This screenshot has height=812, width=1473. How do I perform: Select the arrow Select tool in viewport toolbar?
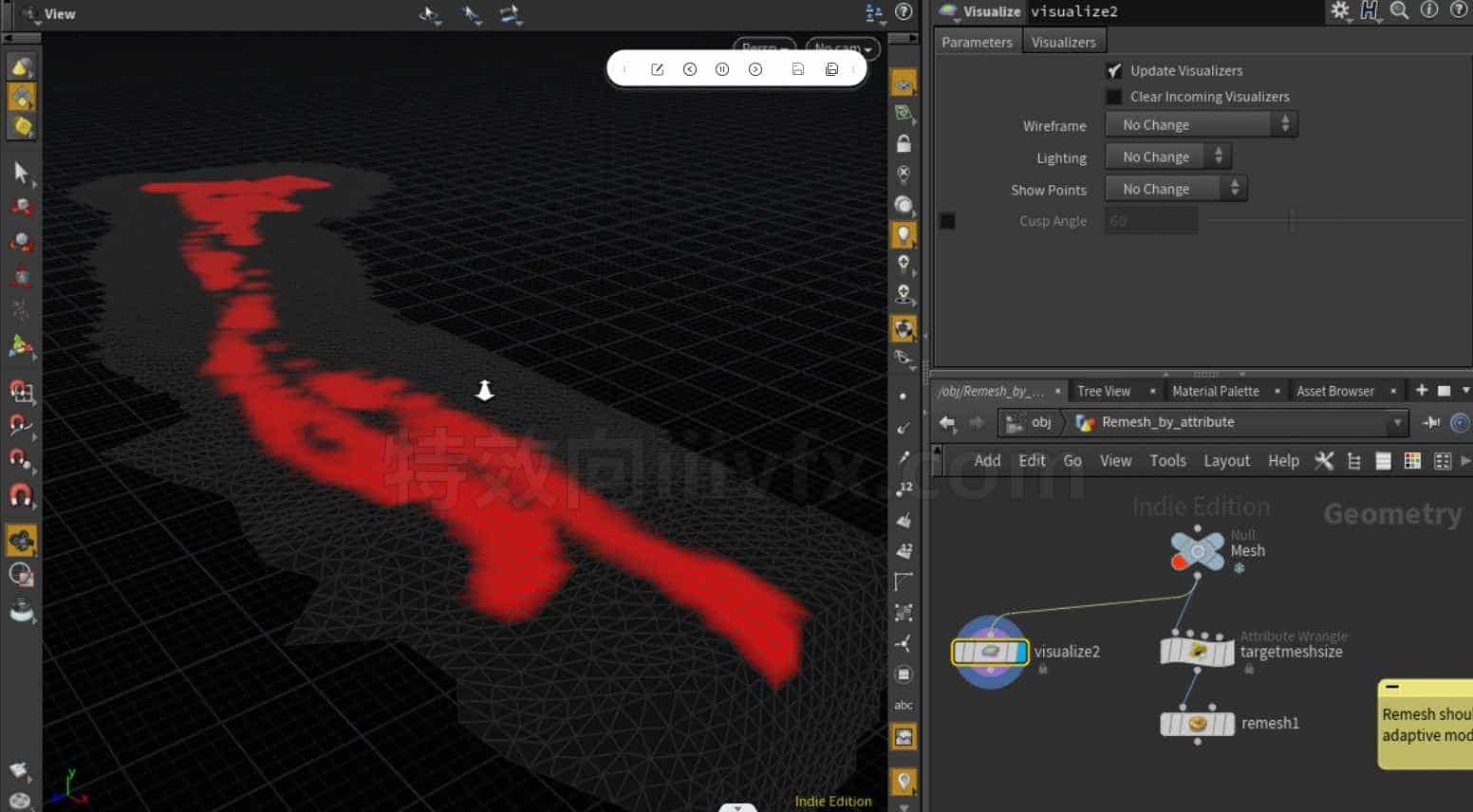pos(21,172)
